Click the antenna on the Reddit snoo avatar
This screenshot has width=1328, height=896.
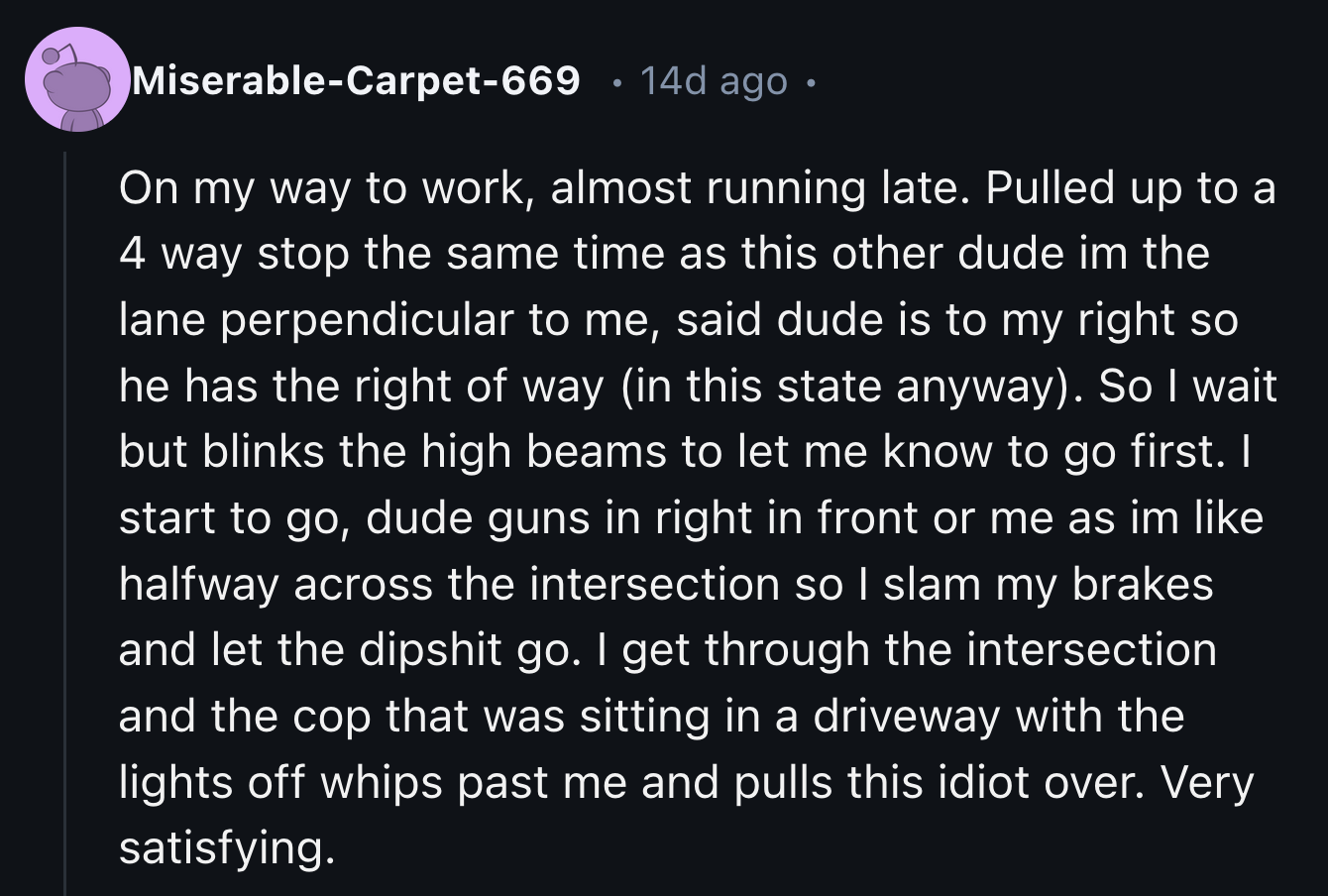tap(65, 50)
